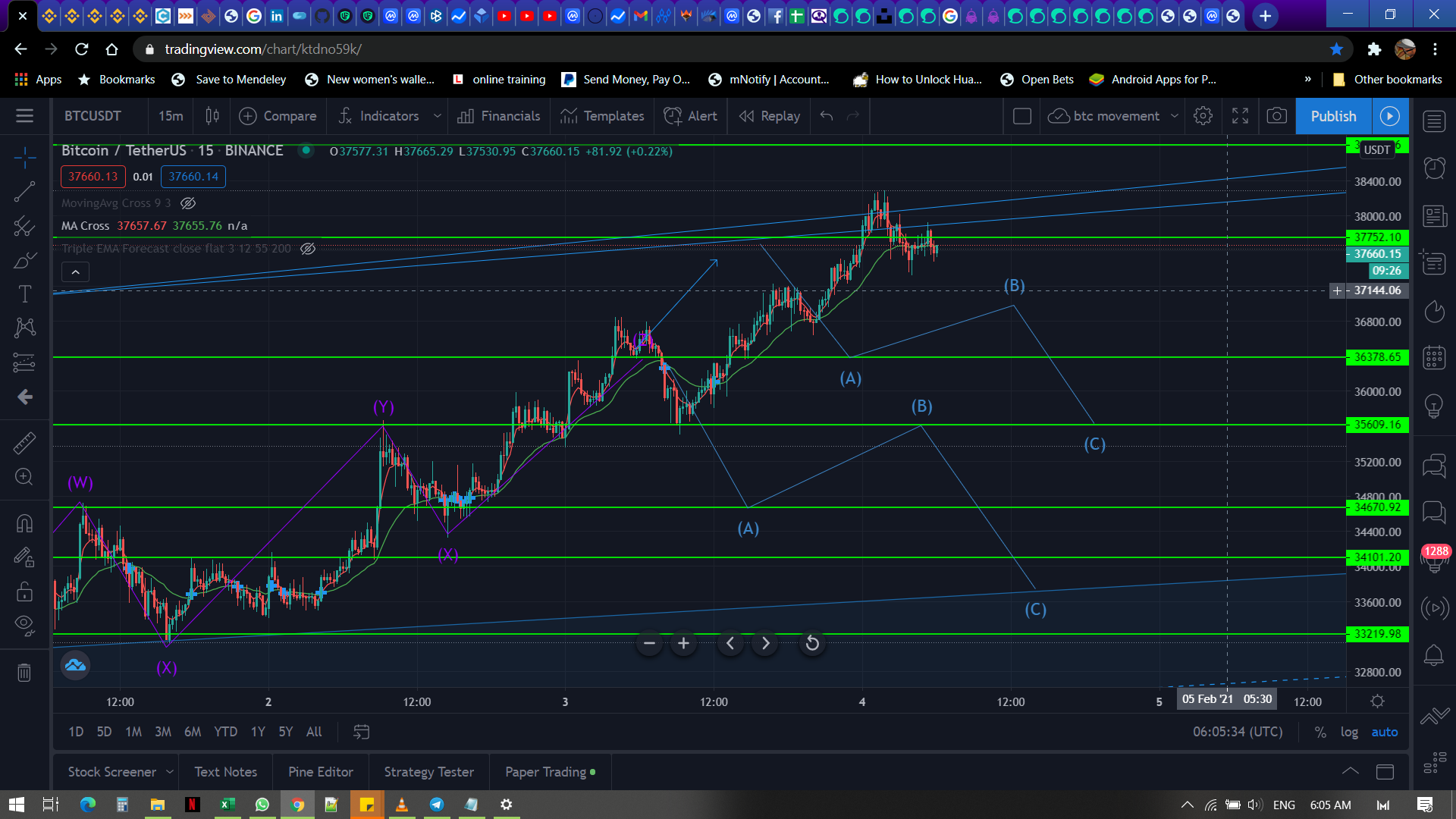
Task: Click the Zoom In magnifier tool
Action: [x=24, y=477]
